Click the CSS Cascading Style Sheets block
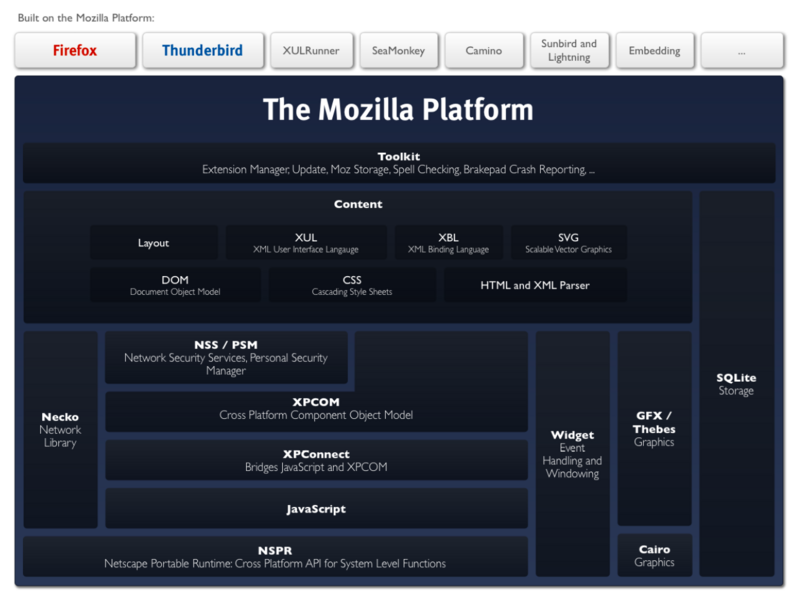Image resolution: width=800 pixels, height=600 pixels. click(x=352, y=285)
